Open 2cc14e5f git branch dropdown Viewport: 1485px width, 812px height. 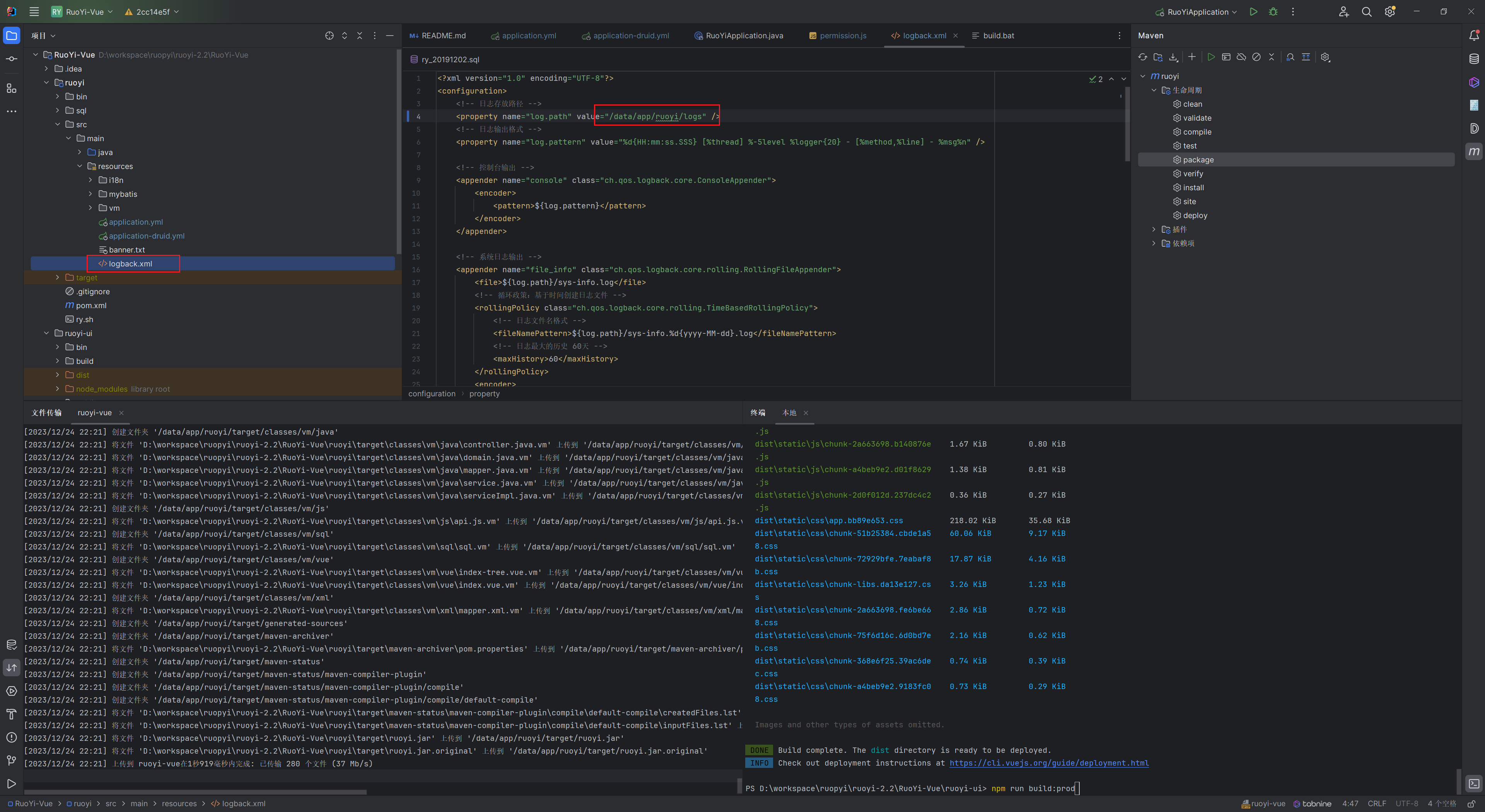coord(152,12)
